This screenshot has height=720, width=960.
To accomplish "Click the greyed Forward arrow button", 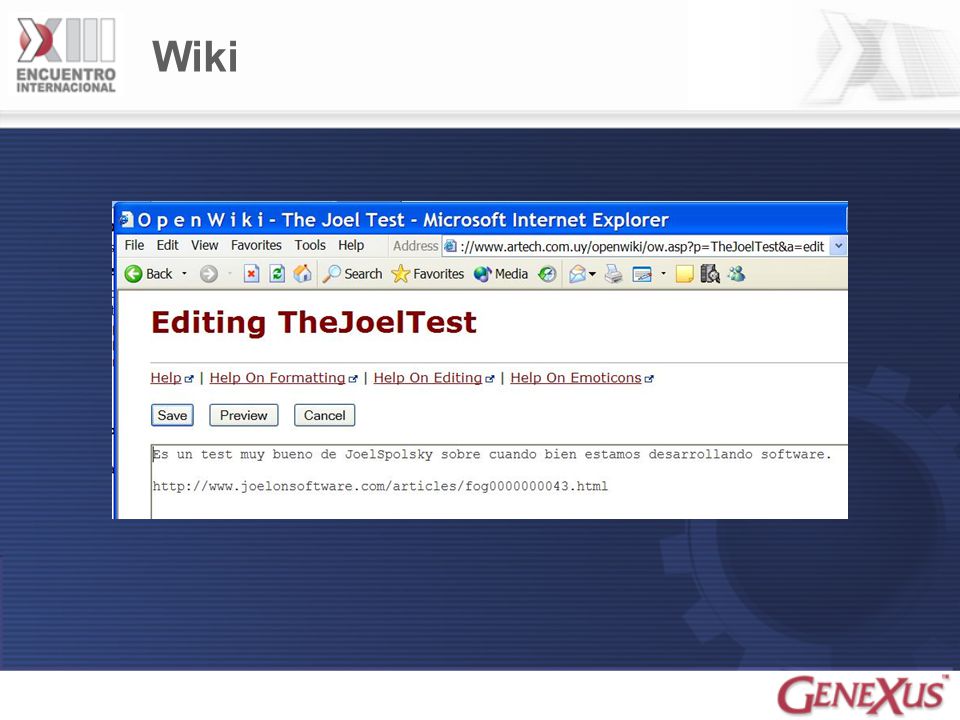I will pyautogui.click(x=209, y=274).
